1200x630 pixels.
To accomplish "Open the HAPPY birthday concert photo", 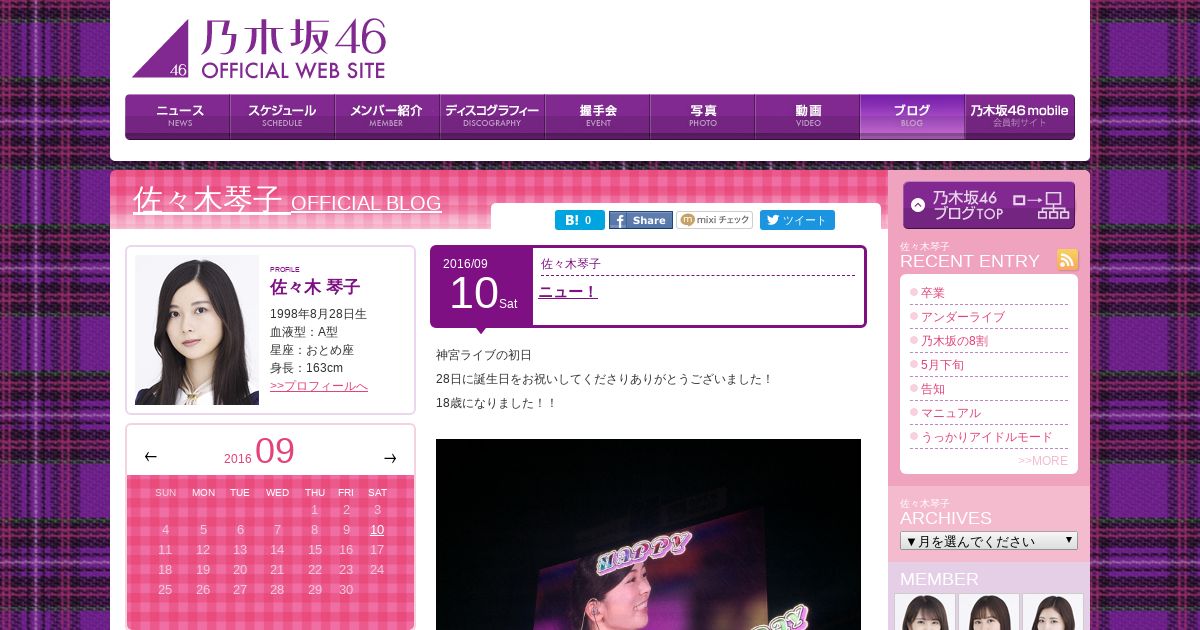I will pyautogui.click(x=648, y=534).
